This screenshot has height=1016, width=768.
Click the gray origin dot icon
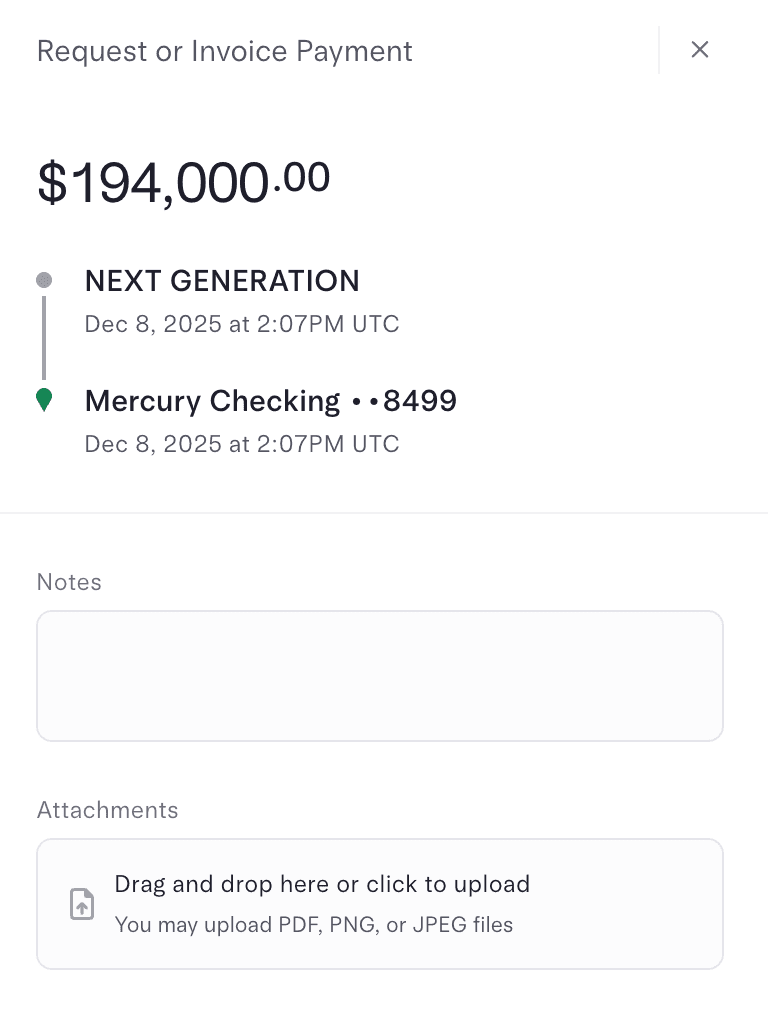(x=44, y=280)
